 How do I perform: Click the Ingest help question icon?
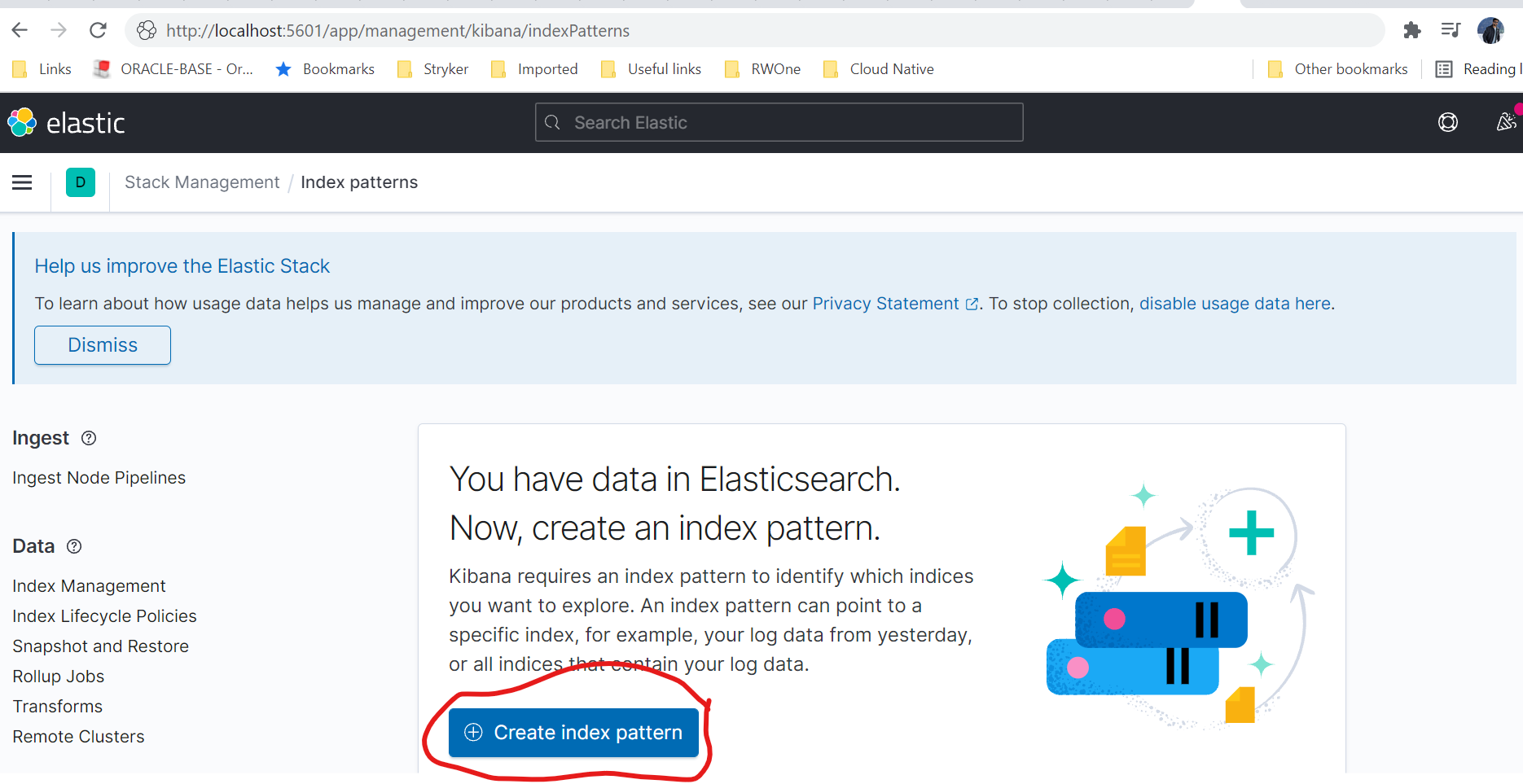pos(89,438)
